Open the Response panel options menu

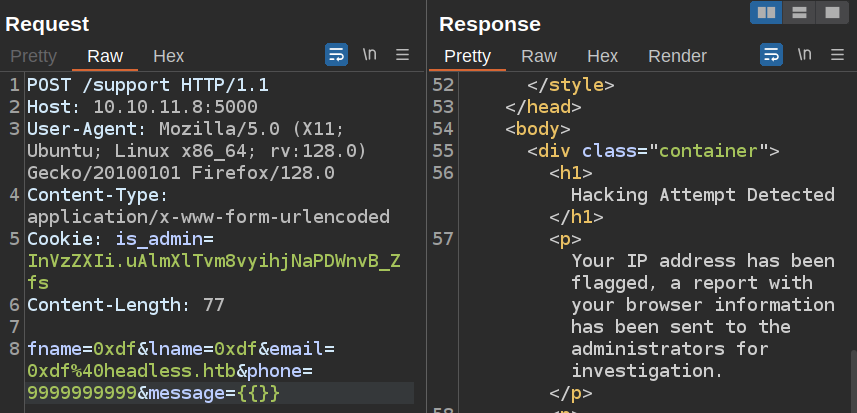pyautogui.click(x=837, y=55)
